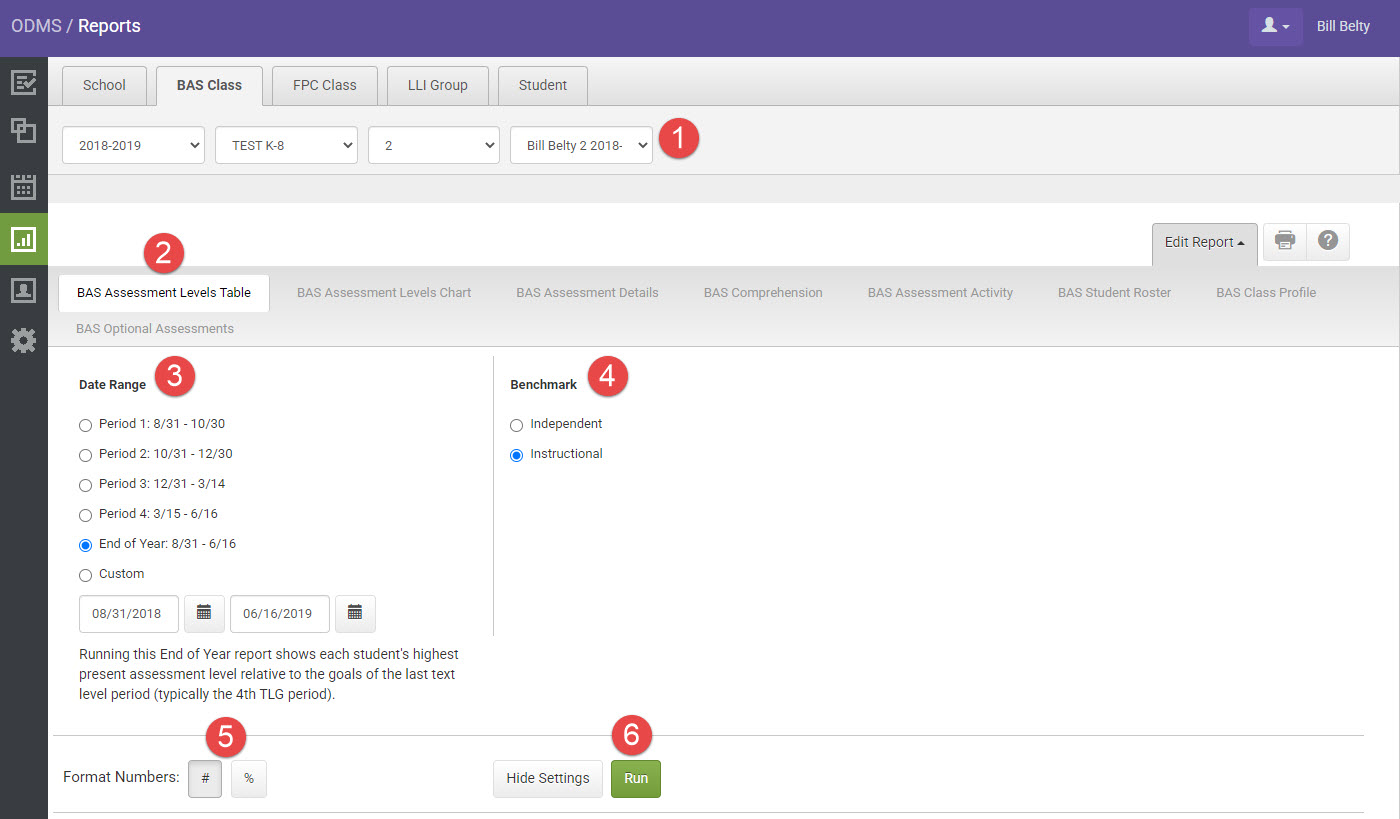Click the bar chart Reports icon
The height and width of the screenshot is (819, 1400).
tap(24, 239)
